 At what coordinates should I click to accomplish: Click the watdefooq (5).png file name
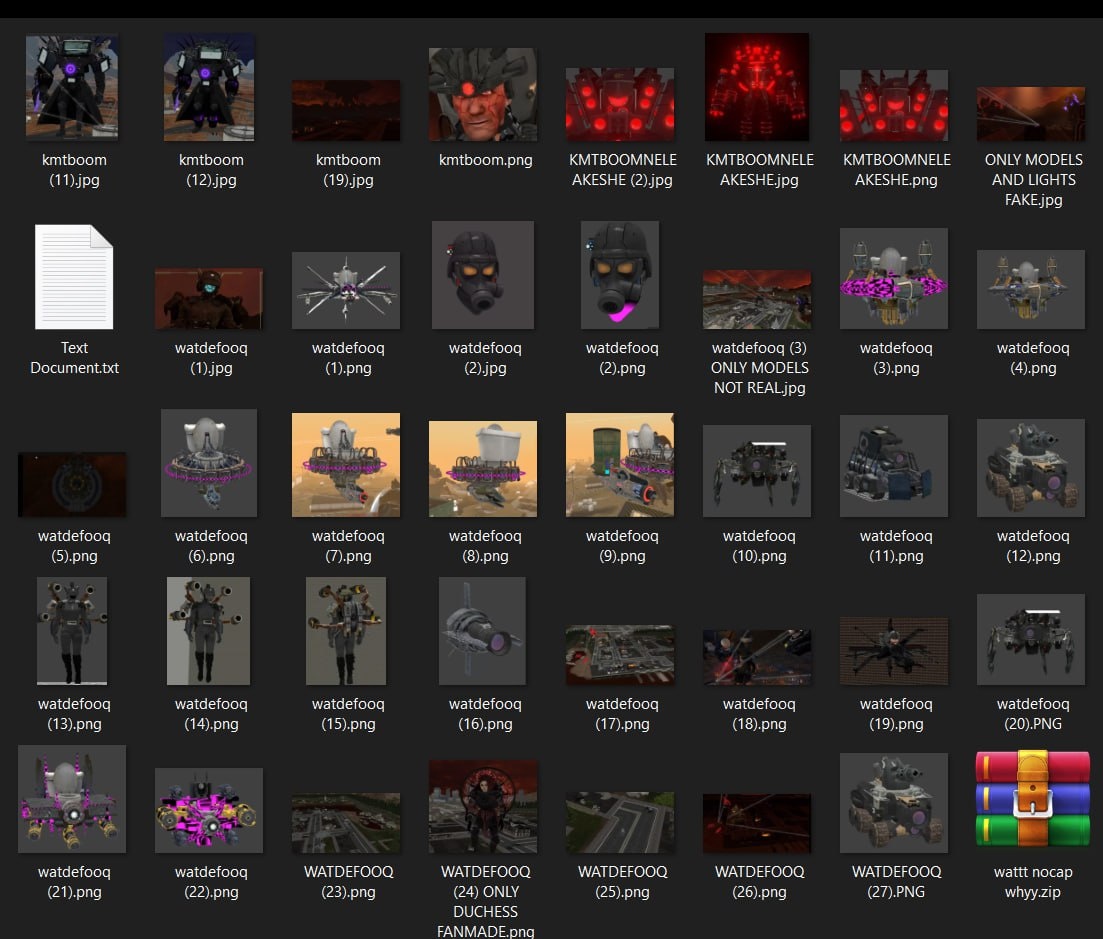74,546
